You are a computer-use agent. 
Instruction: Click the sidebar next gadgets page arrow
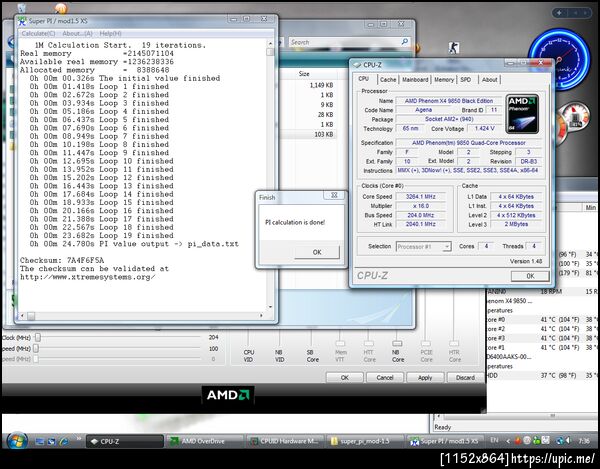point(585,13)
